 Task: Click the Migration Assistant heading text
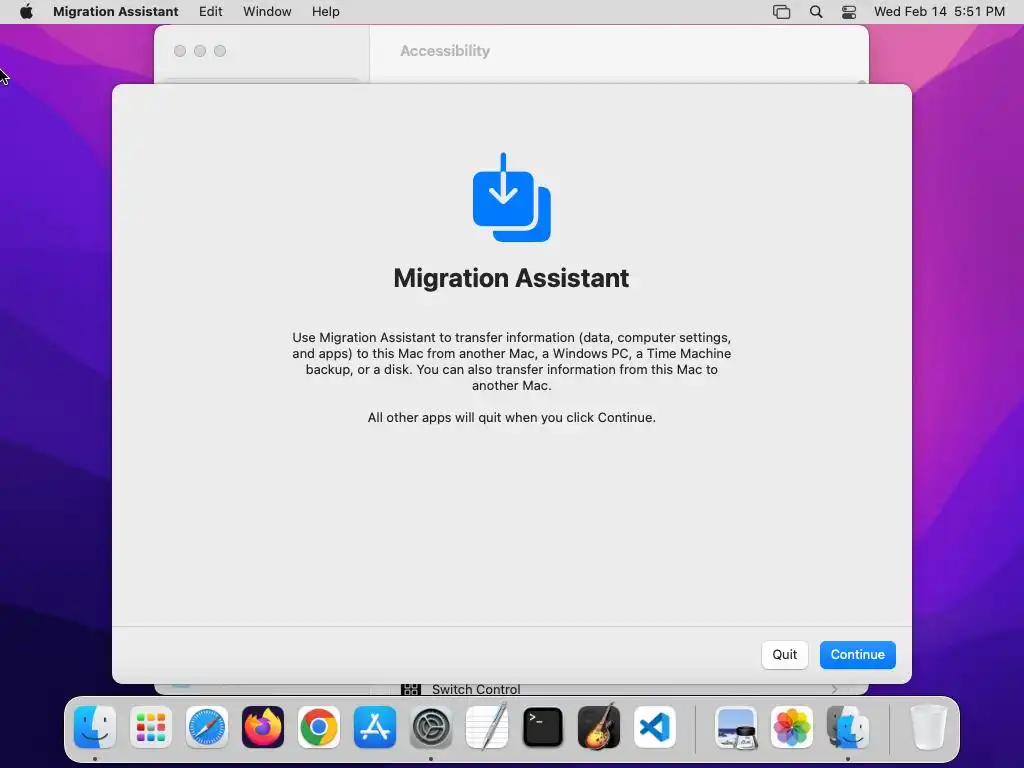pos(511,278)
